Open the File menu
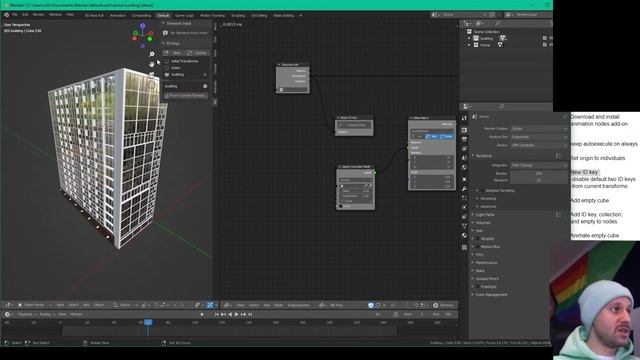The width and height of the screenshot is (640, 360). pos(15,15)
